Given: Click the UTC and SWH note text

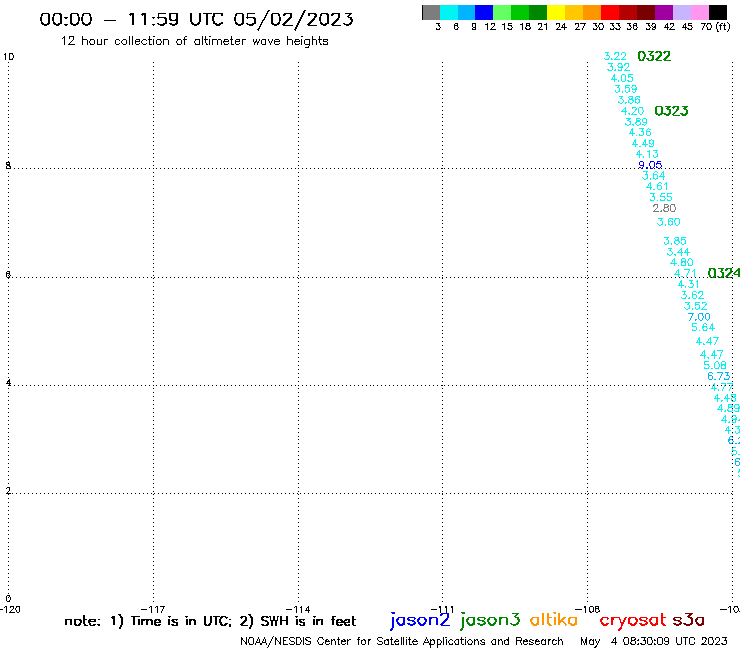Looking at the screenshot, I should pyautogui.click(x=210, y=621).
